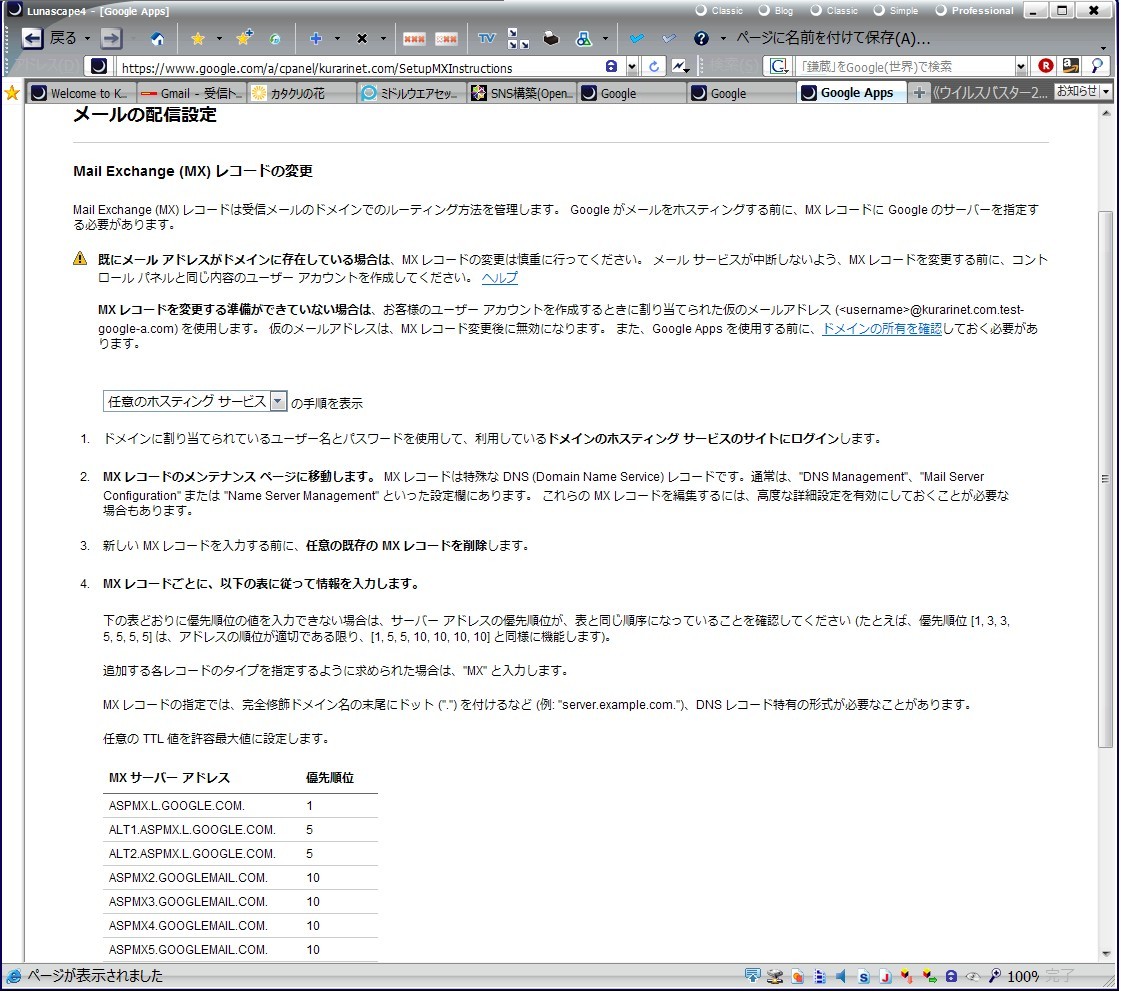Click the 100% zoom level indicator
The image size is (1121, 993).
point(1022,977)
